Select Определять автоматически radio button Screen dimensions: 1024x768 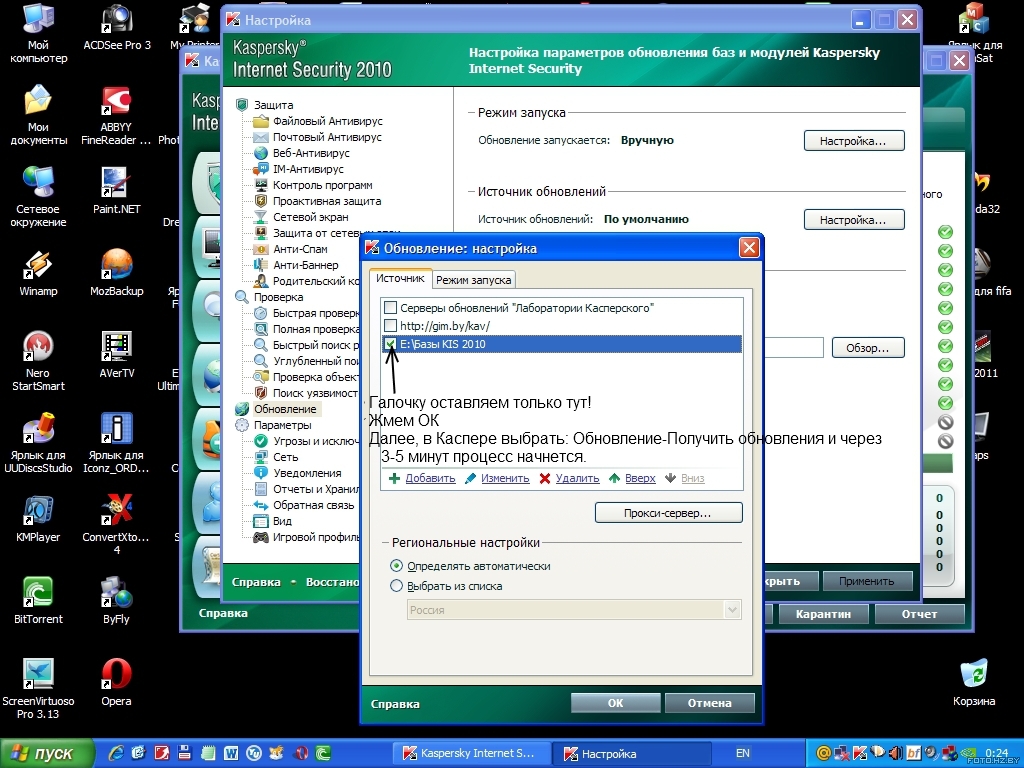tap(396, 566)
